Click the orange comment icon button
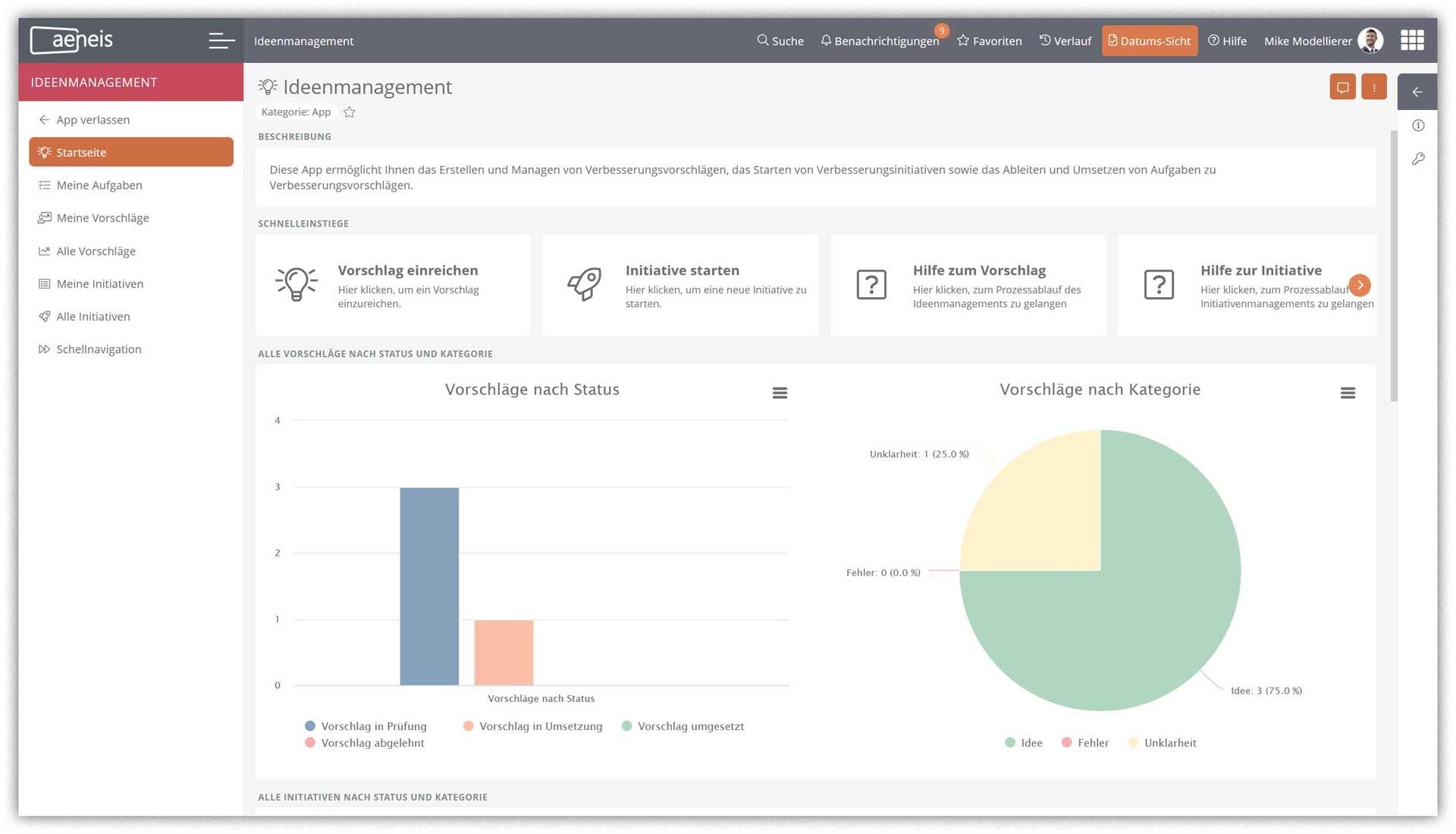Screen dimensions: 1456x834 [x=1342, y=87]
